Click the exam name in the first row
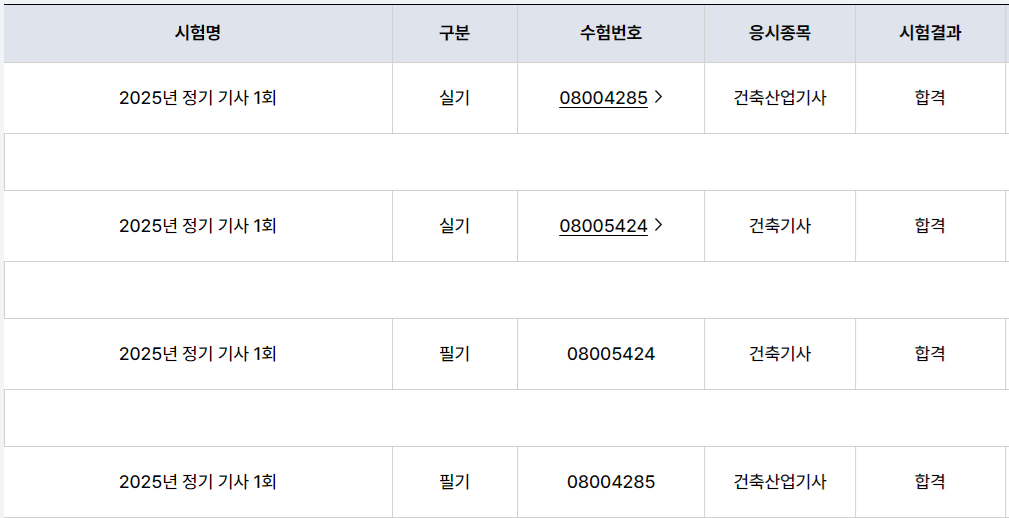 tap(198, 98)
